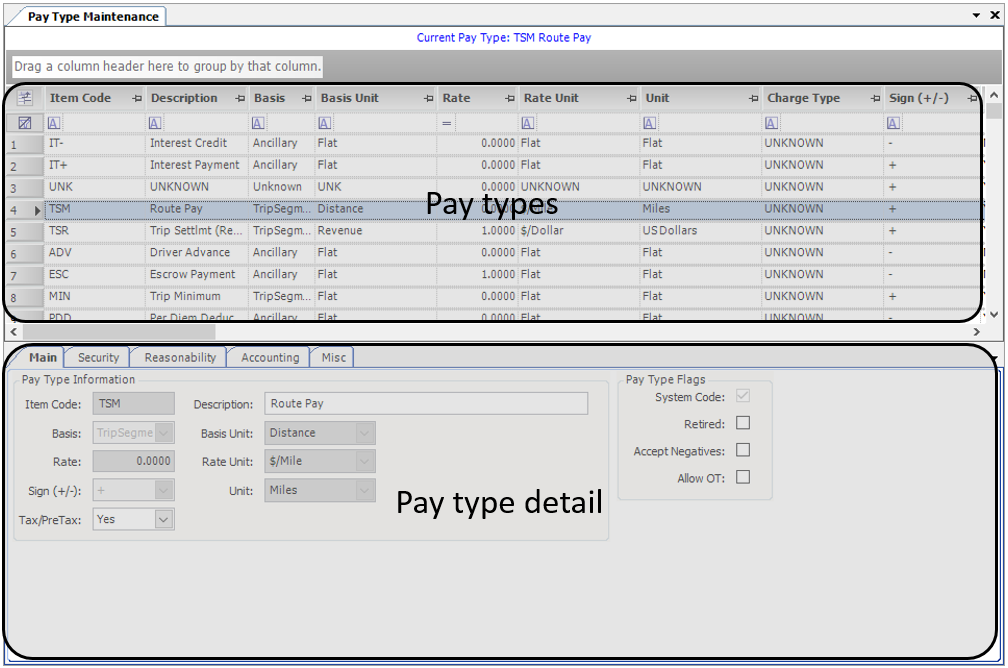Click the pin icon on the Basis column

pos(308,98)
